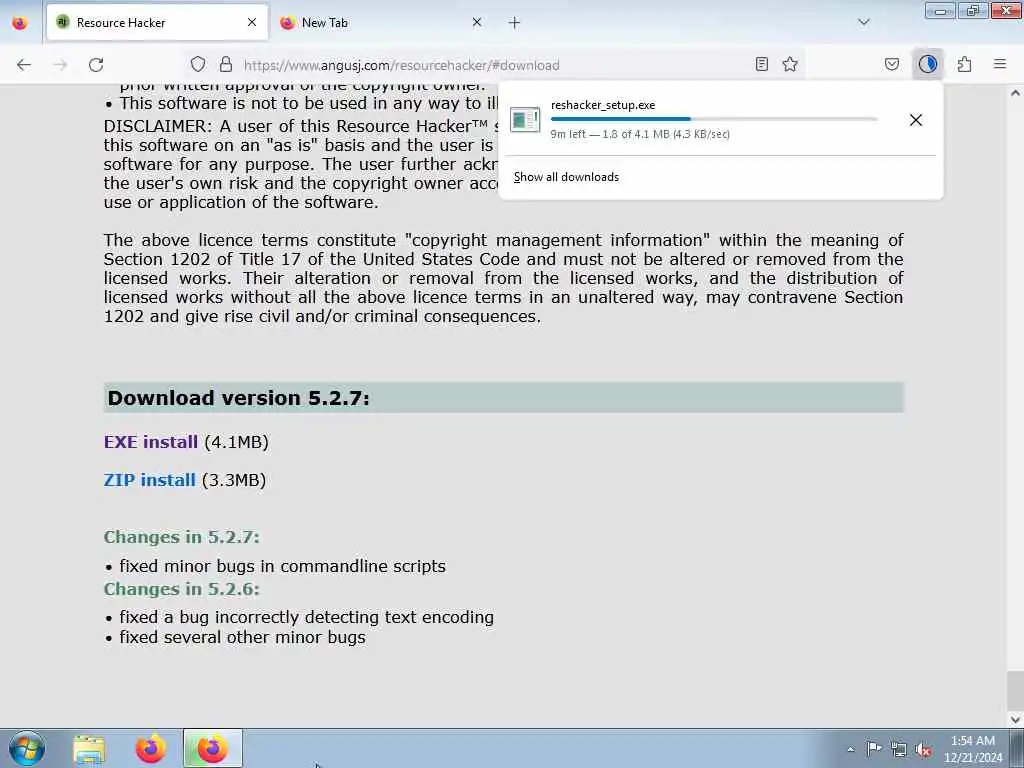This screenshot has height=768, width=1024.
Task: Click the padlock site information icon
Action: click(226, 64)
